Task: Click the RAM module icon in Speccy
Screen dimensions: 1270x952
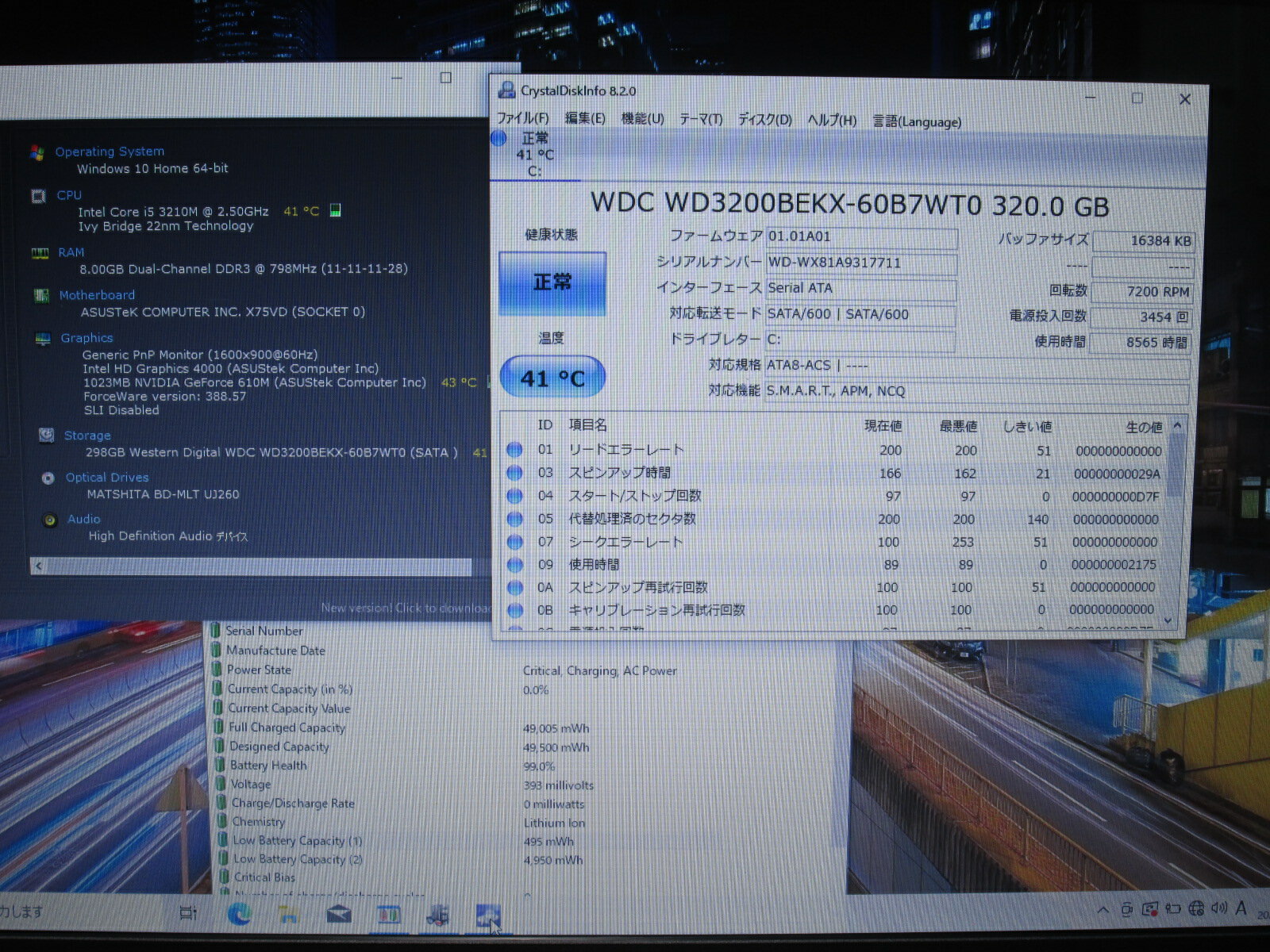Action: coord(40,253)
